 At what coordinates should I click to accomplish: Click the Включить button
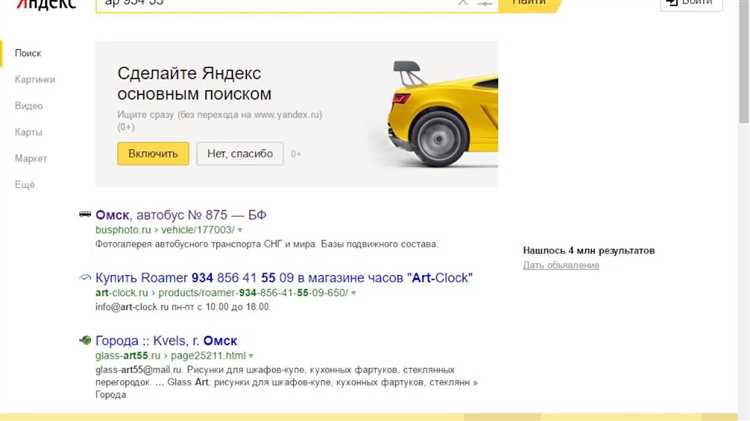[x=153, y=154]
